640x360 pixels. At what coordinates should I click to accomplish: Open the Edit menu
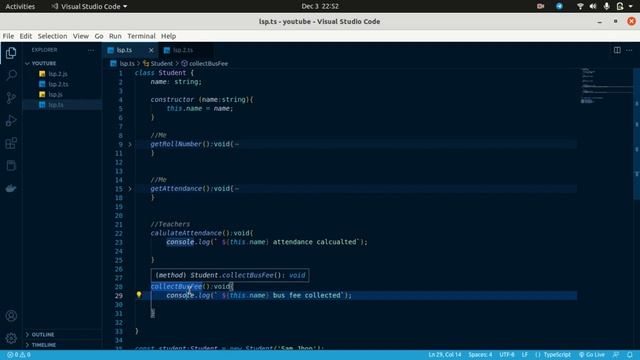coord(25,36)
